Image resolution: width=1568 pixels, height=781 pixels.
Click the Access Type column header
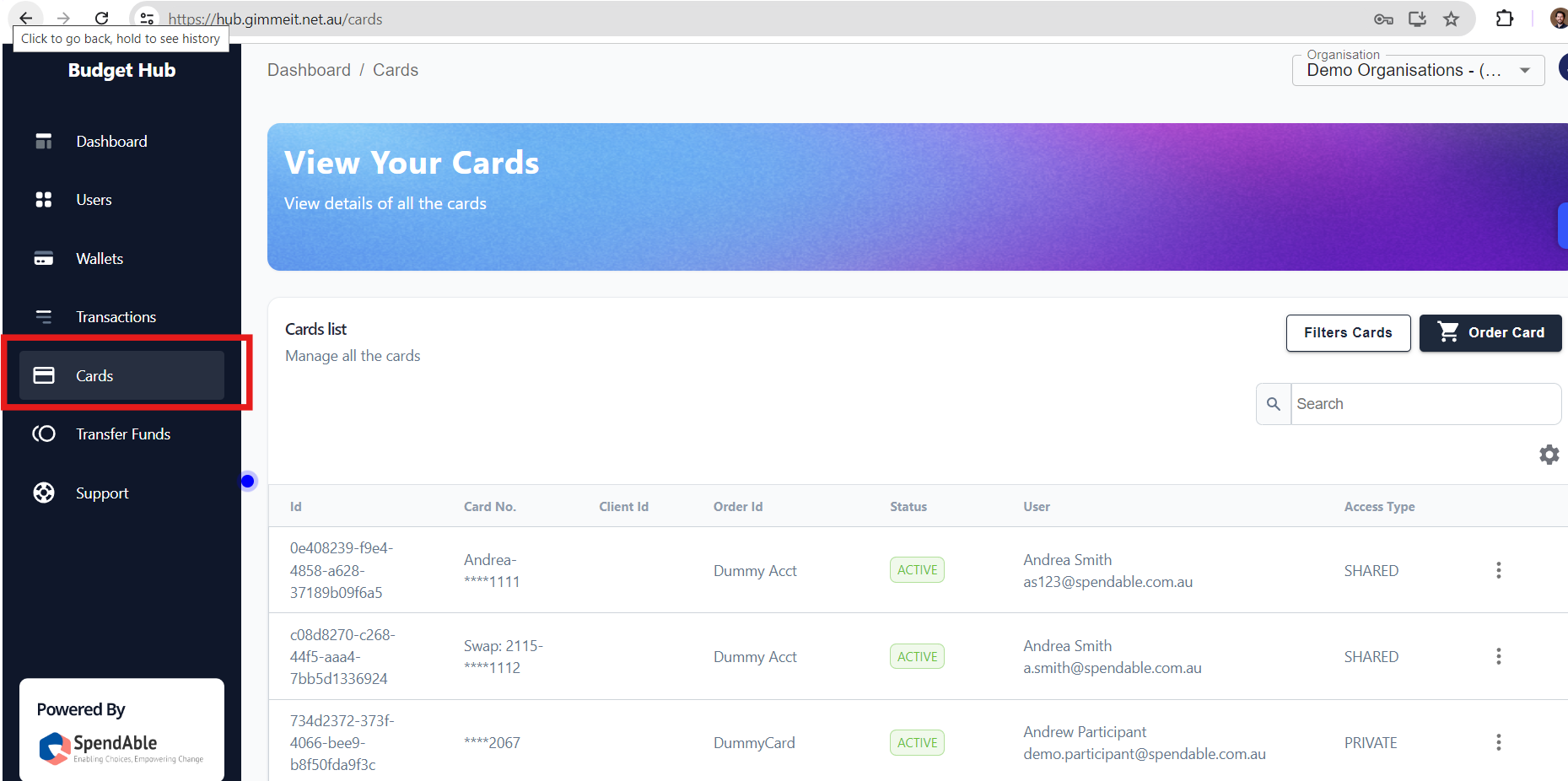(1380, 507)
